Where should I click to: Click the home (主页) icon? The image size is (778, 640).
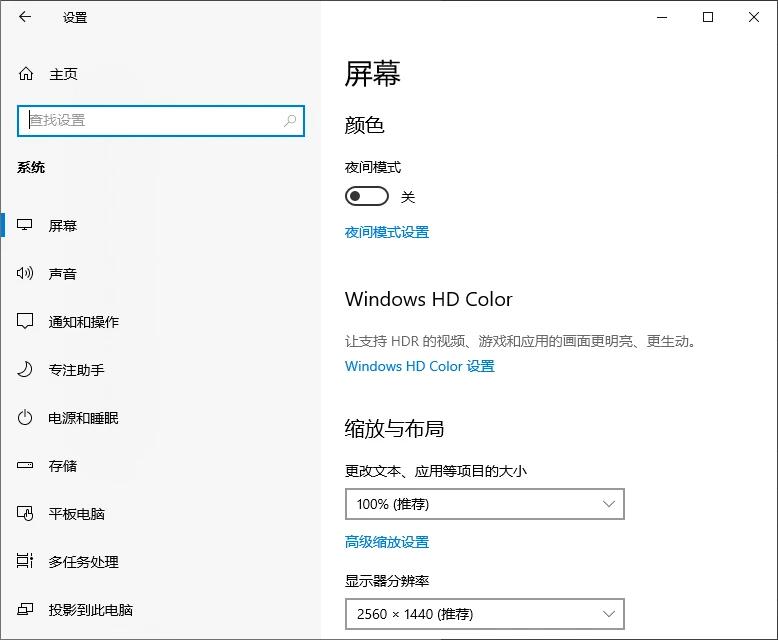(x=26, y=74)
